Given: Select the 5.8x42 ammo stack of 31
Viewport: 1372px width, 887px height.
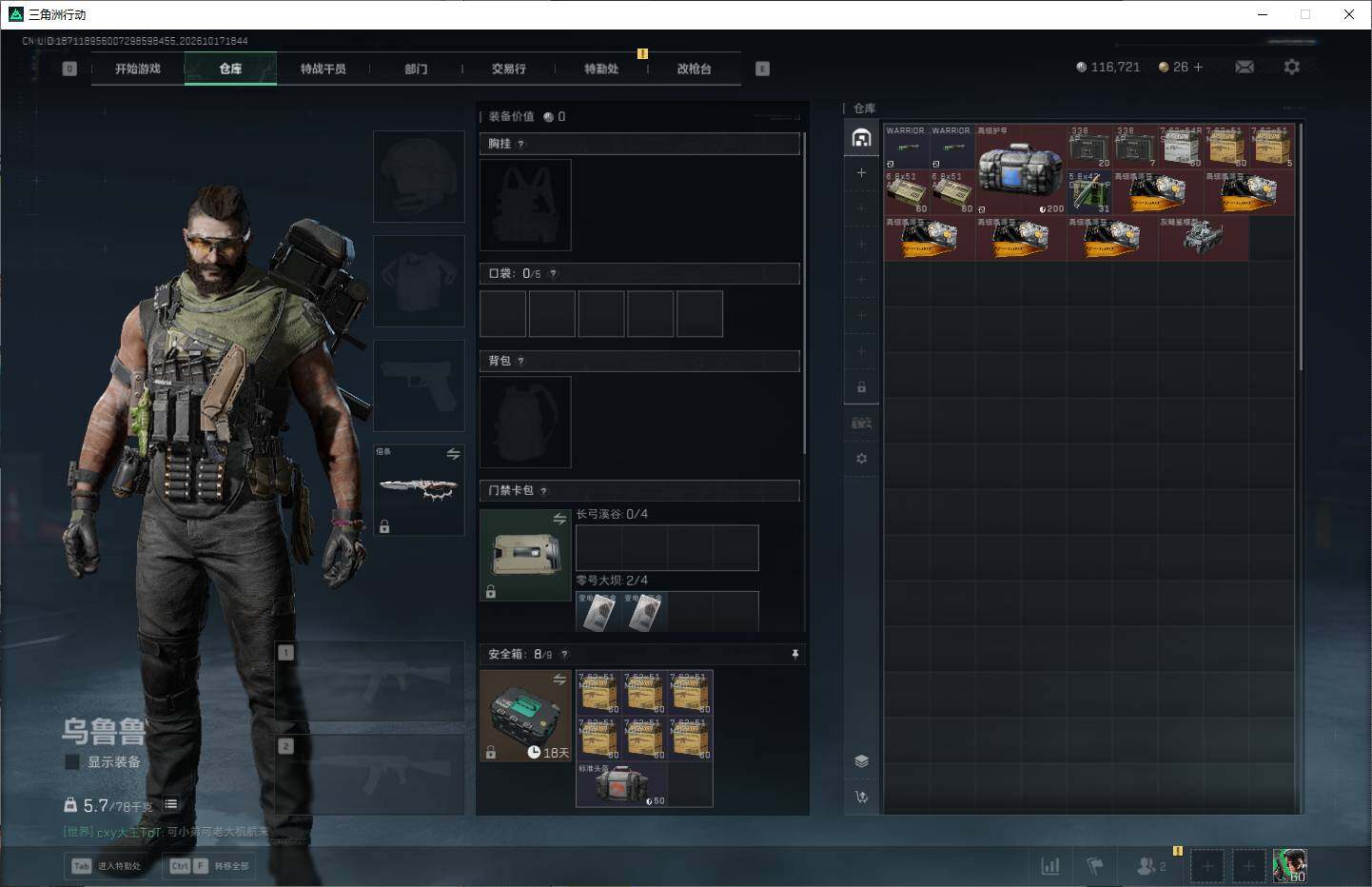Looking at the screenshot, I should [x=1089, y=192].
